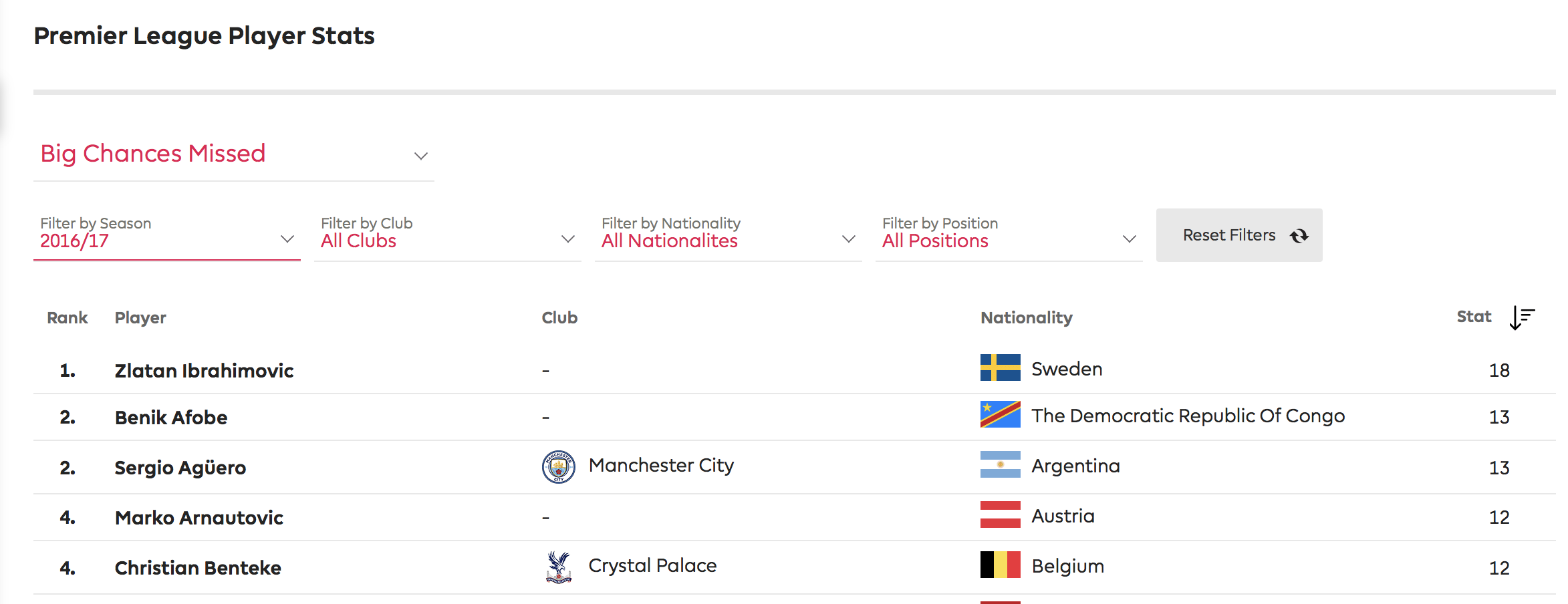Click the Austria flag icon

tap(1000, 514)
